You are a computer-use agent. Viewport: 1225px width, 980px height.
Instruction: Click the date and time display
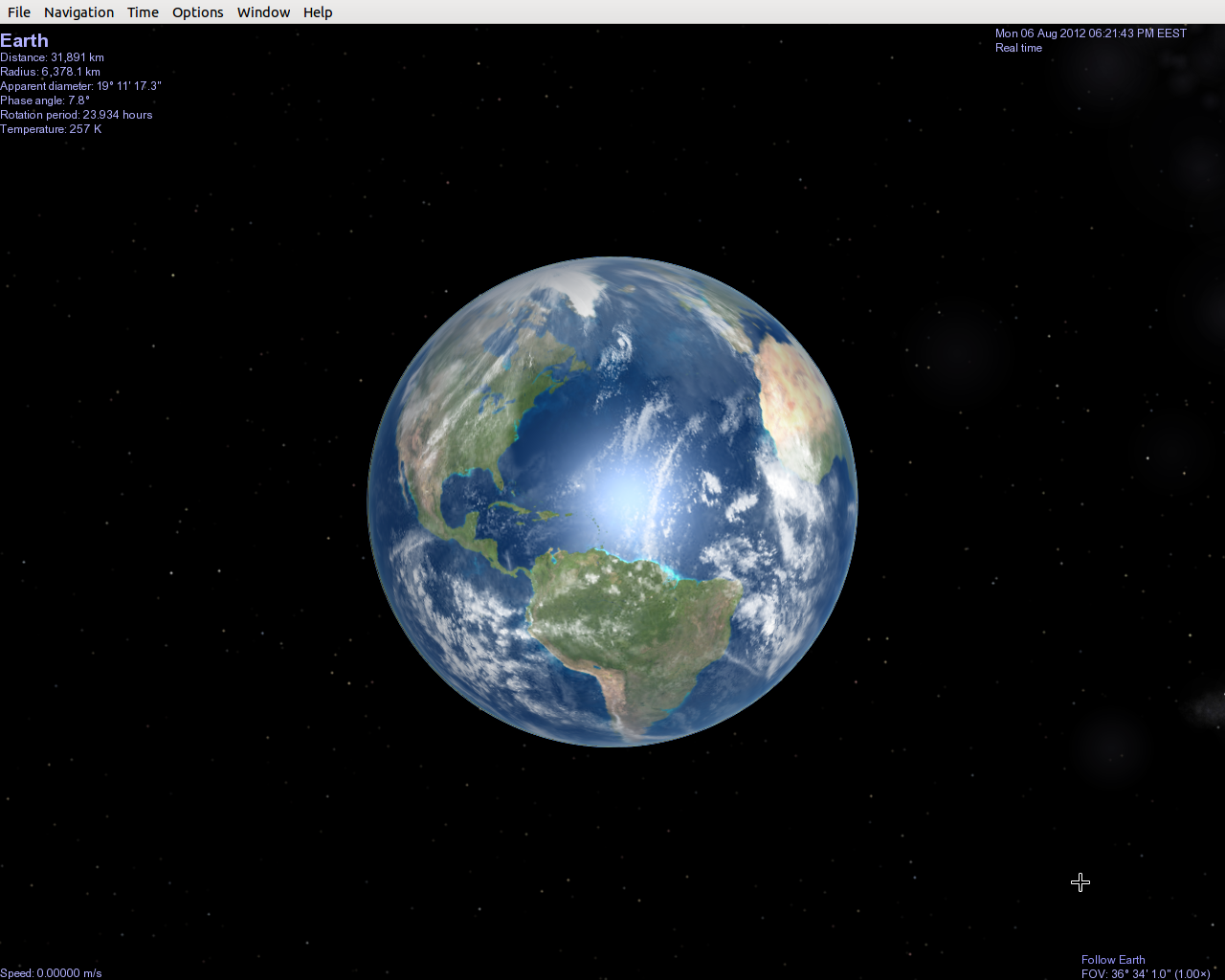point(1091,33)
